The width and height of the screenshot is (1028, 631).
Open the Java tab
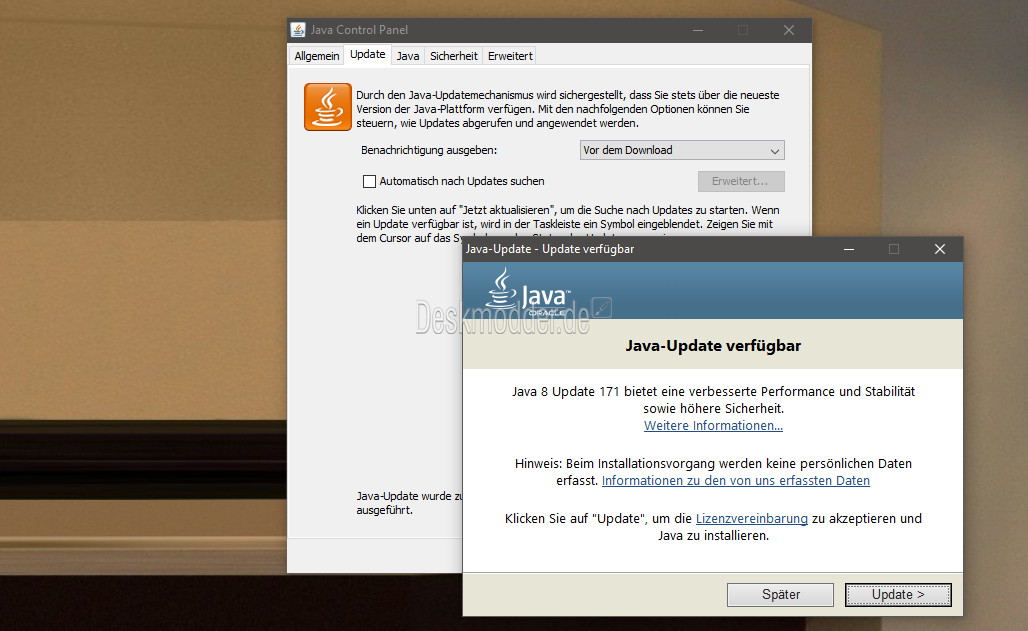(x=408, y=56)
